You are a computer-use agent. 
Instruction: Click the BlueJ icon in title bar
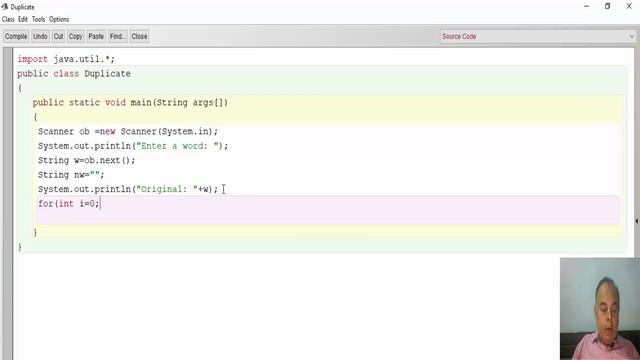coord(5,7)
